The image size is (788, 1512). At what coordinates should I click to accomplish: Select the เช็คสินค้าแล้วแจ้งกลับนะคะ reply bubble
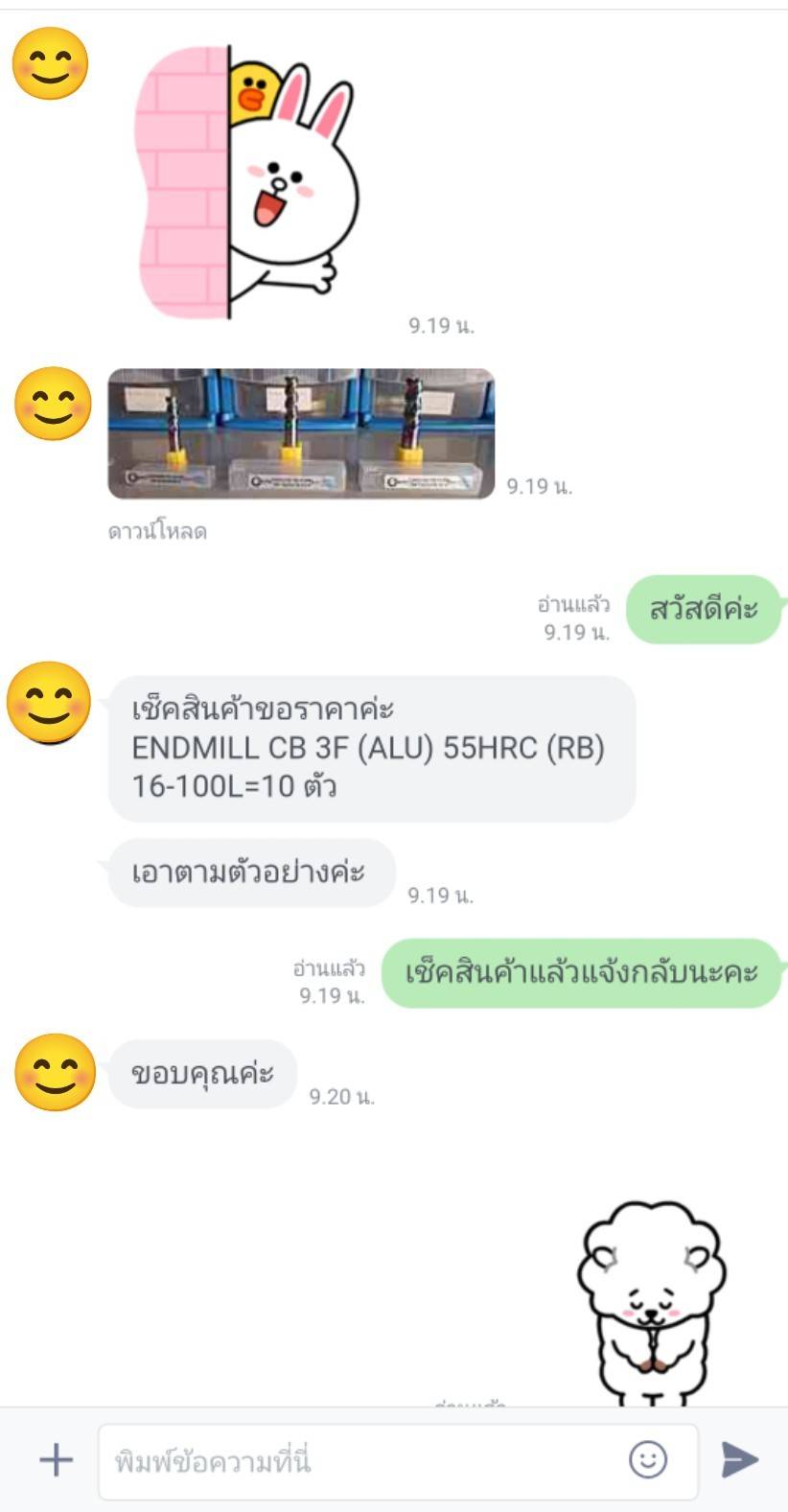point(582,973)
